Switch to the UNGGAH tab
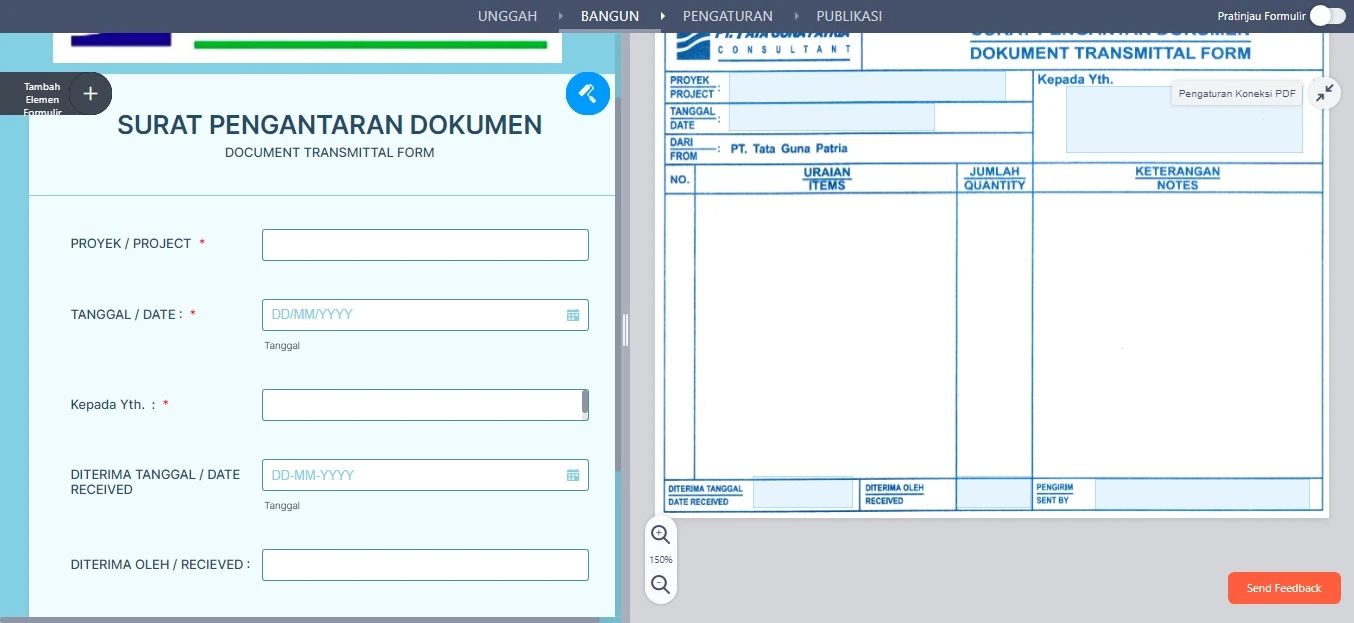1354x623 pixels. (507, 16)
